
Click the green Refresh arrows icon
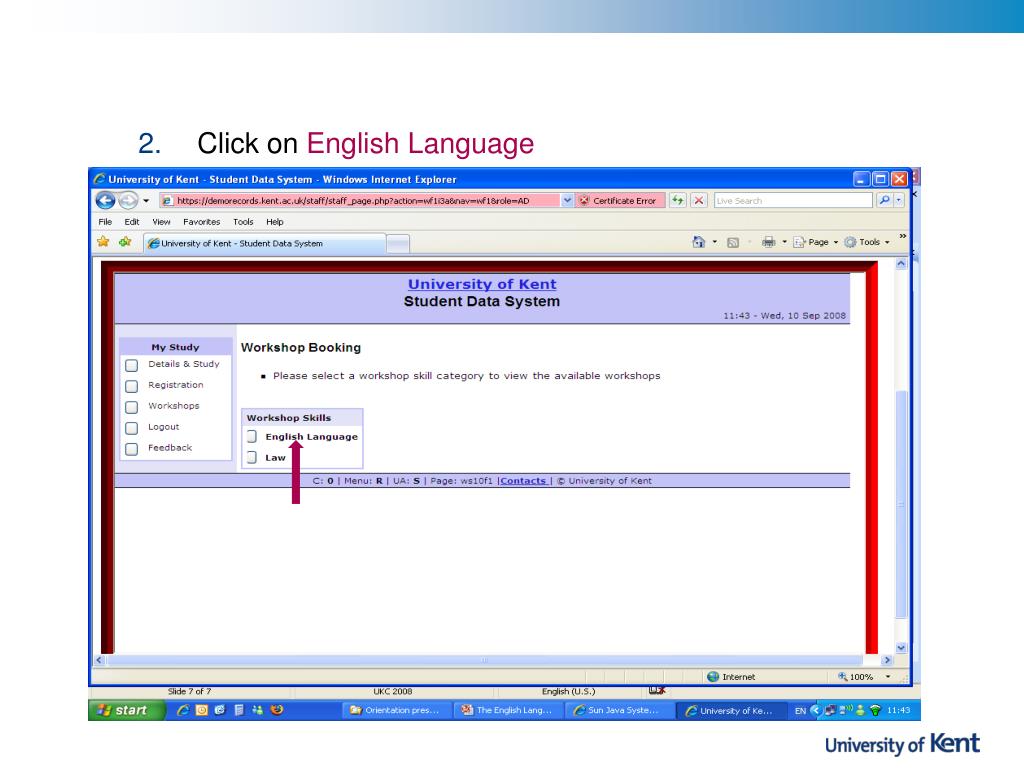coord(678,200)
